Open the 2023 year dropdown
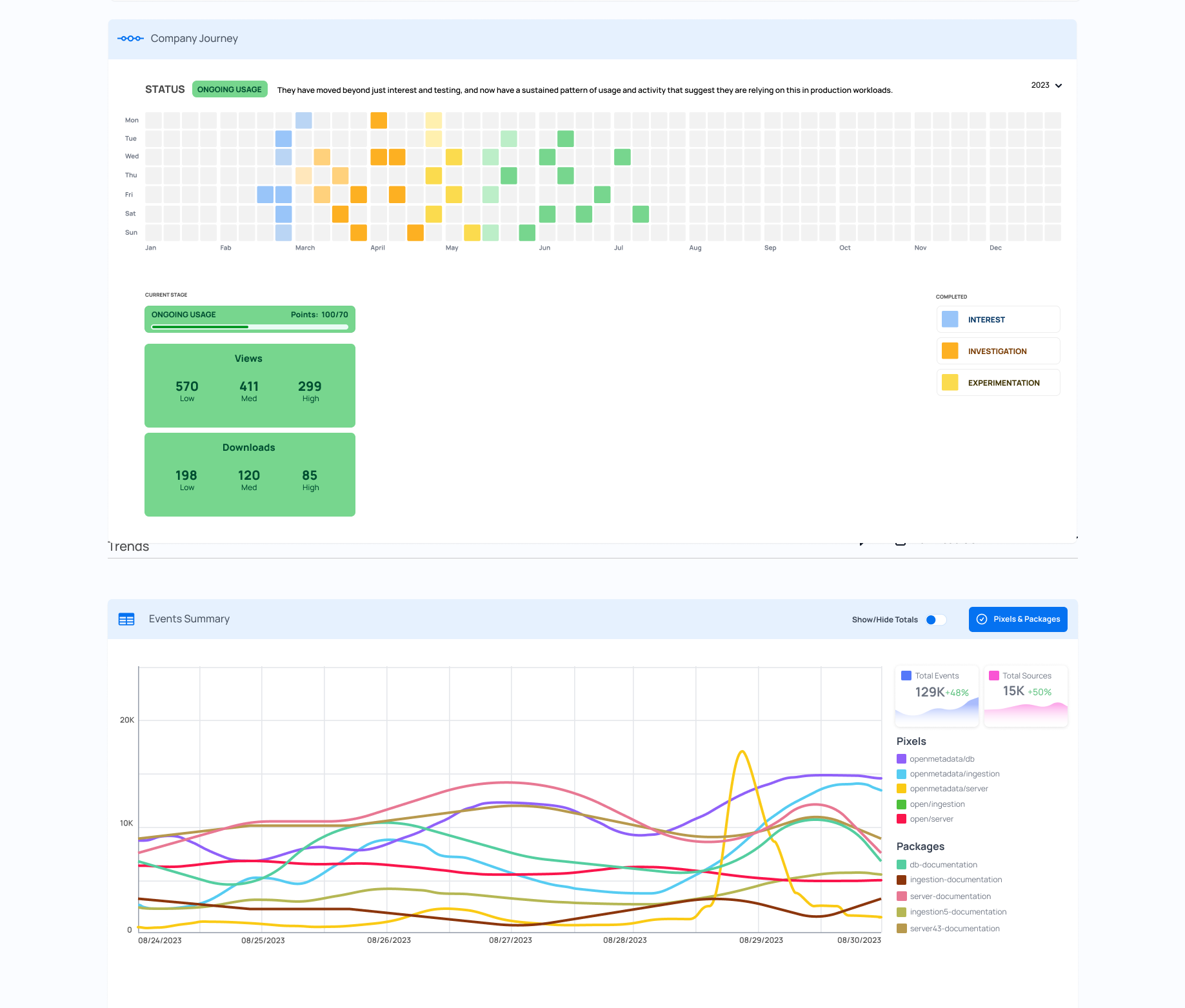 [x=1040, y=85]
